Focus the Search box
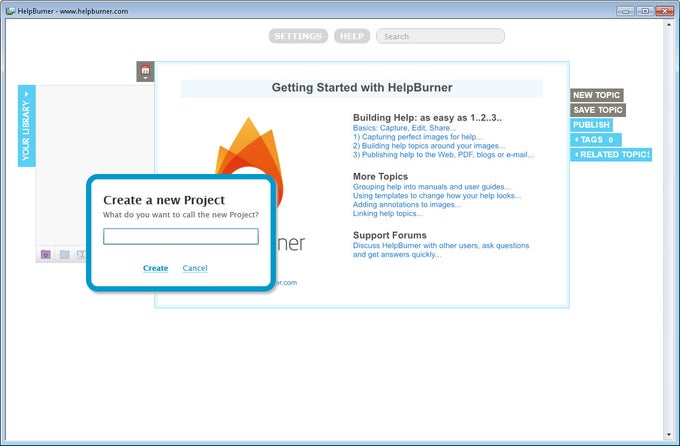The height and width of the screenshot is (446, 680). 440,36
